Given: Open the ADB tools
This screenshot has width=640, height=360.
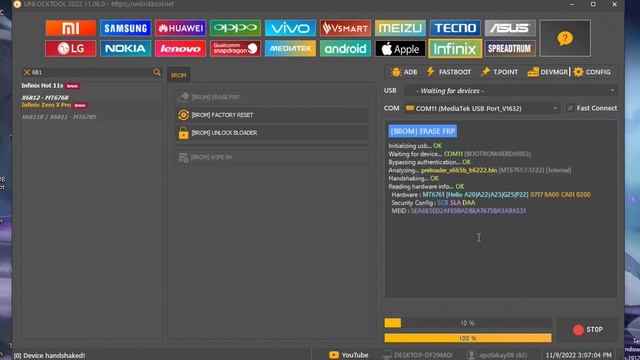Looking at the screenshot, I should click(404, 72).
